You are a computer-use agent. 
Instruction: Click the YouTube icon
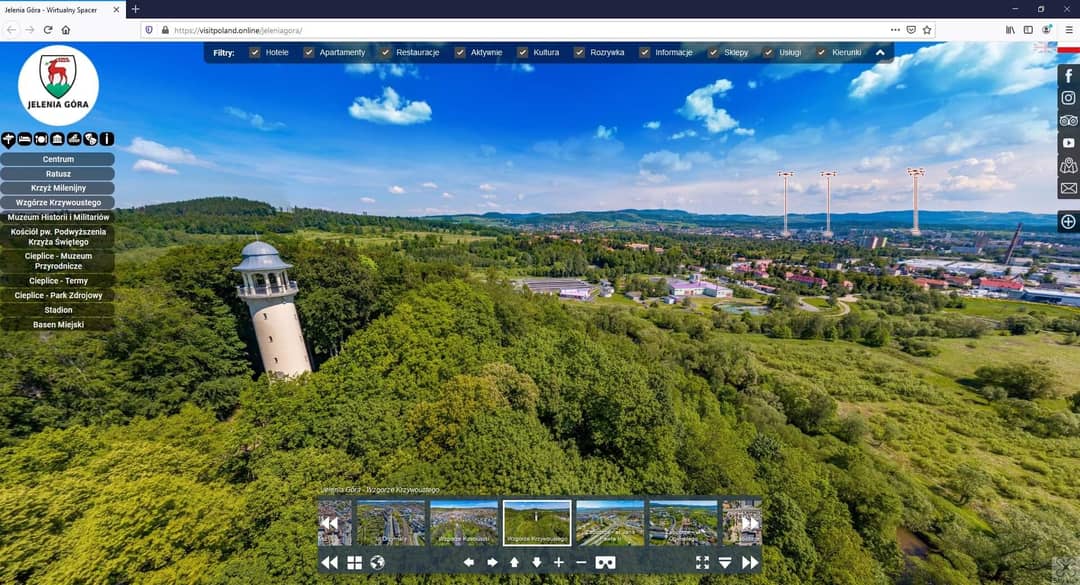1068,144
